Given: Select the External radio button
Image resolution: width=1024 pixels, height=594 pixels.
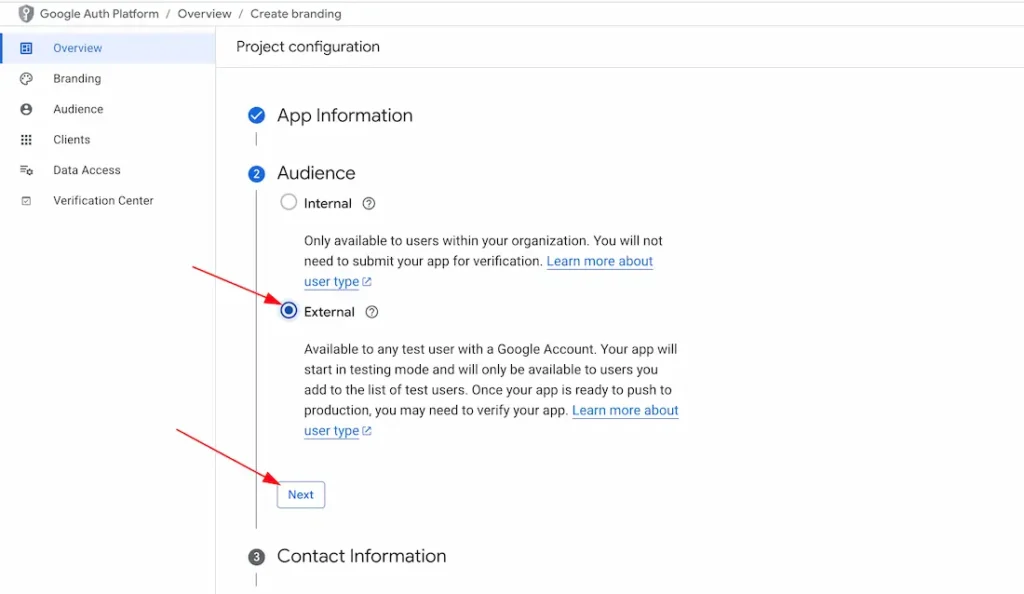Looking at the screenshot, I should coord(289,311).
